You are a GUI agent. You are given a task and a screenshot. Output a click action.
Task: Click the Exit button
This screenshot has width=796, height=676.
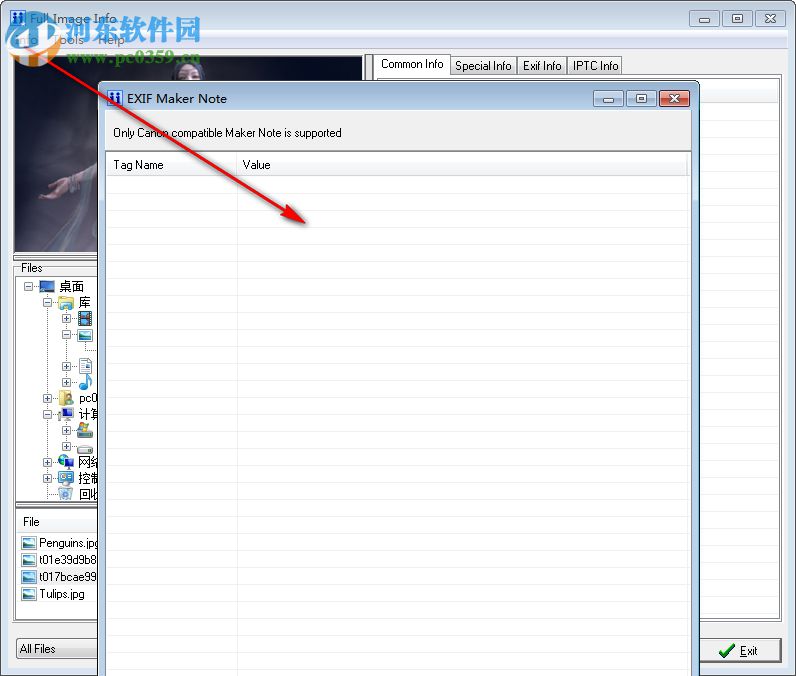(x=740, y=650)
